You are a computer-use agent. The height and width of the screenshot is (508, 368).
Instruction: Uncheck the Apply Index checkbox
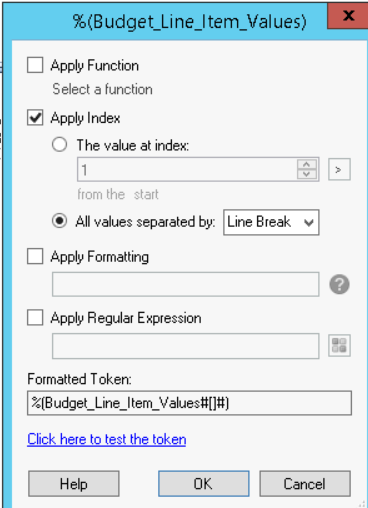(x=35, y=118)
